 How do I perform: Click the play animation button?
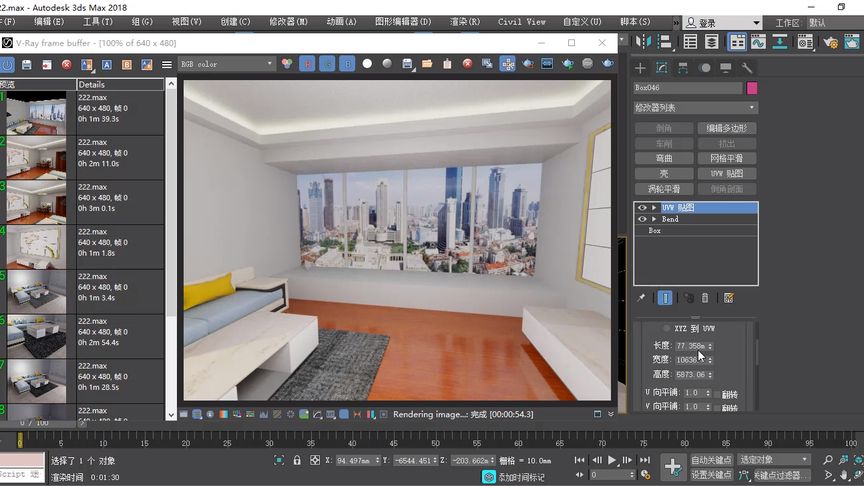point(612,460)
